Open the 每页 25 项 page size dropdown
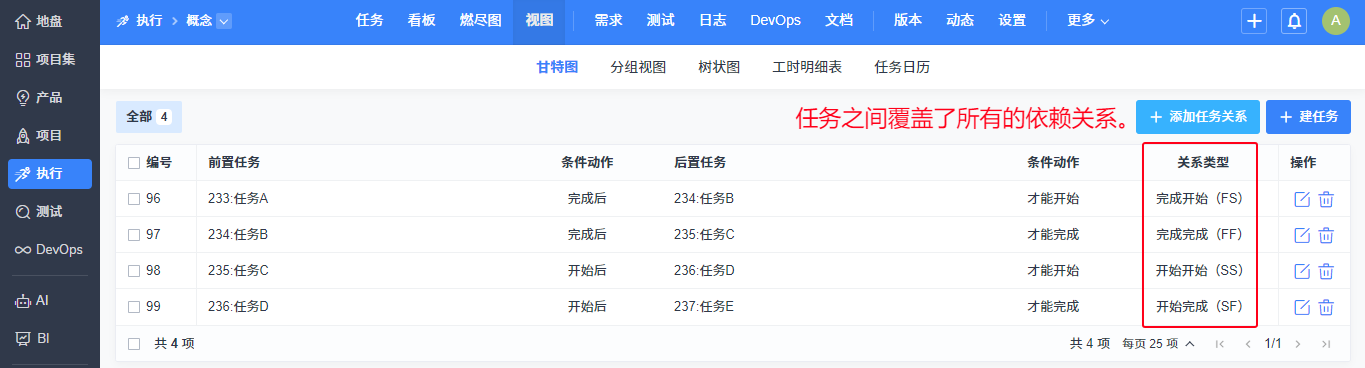1365x368 pixels. 1158,344
